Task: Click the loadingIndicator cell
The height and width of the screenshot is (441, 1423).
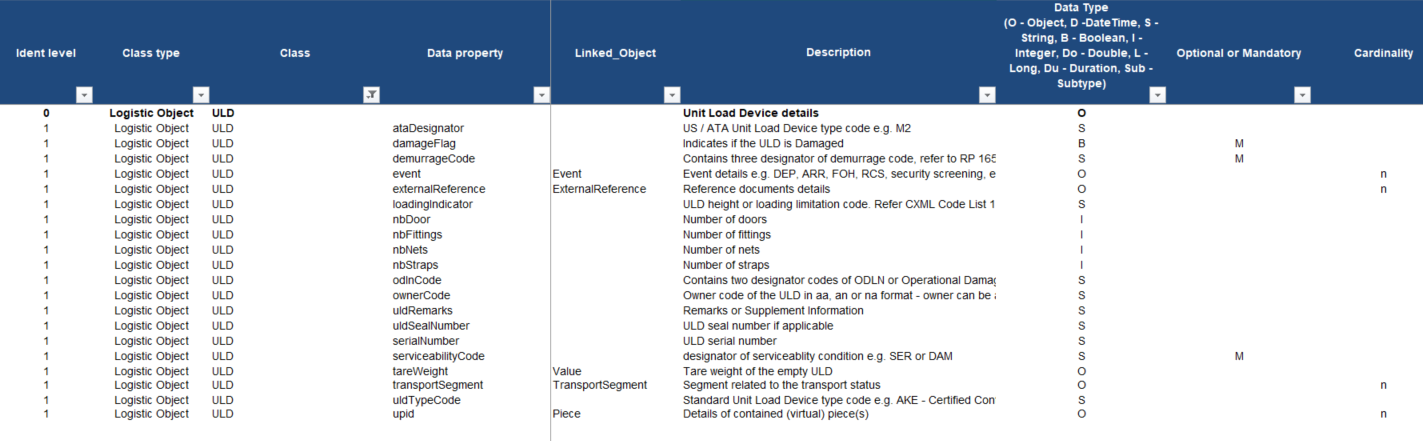Action: pos(432,204)
